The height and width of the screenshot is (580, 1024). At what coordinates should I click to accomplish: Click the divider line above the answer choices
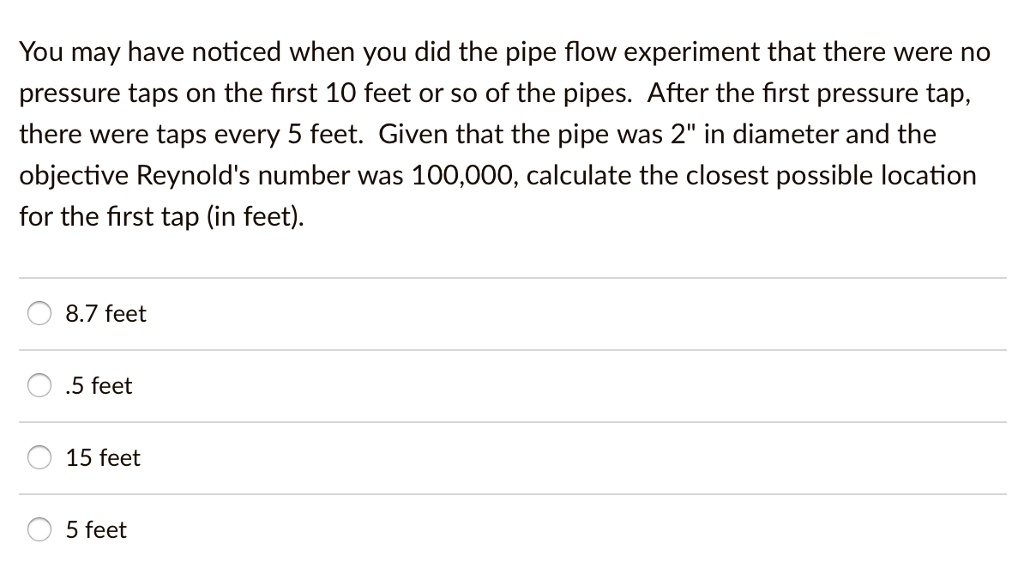point(512,278)
